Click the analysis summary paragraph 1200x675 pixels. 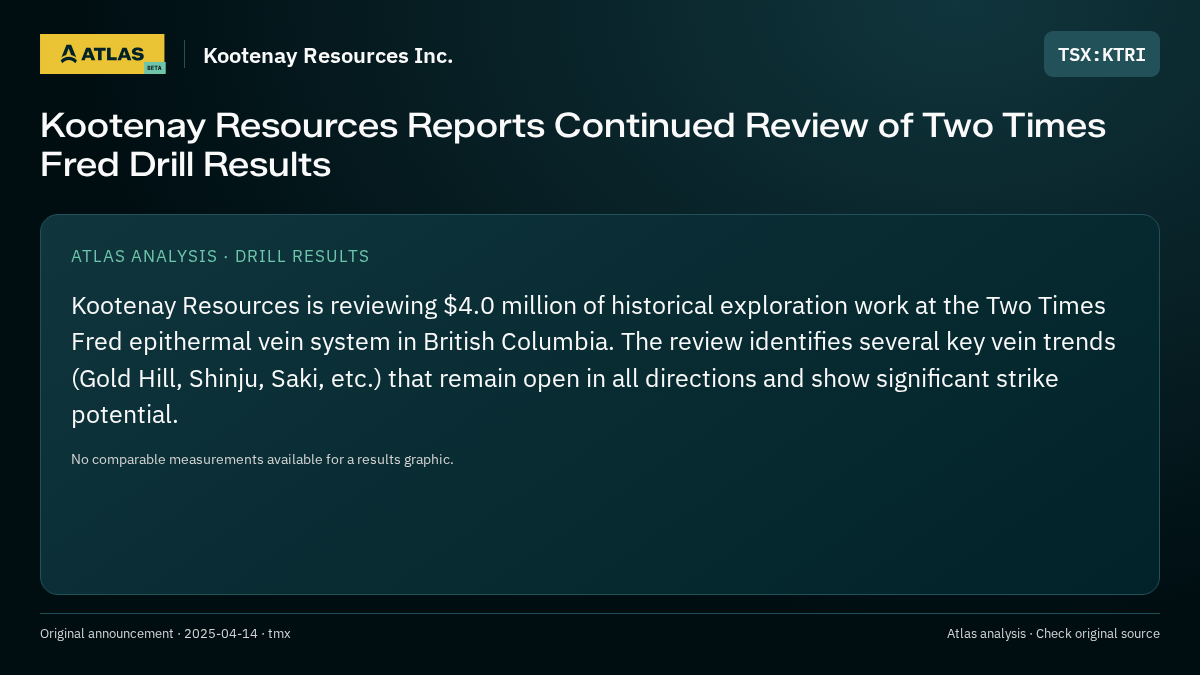[x=593, y=360]
